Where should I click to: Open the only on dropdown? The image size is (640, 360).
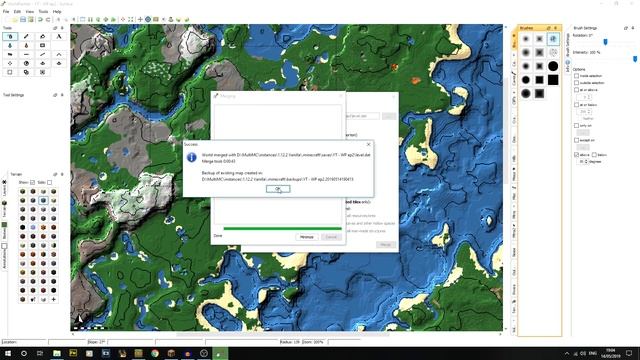click(583, 132)
